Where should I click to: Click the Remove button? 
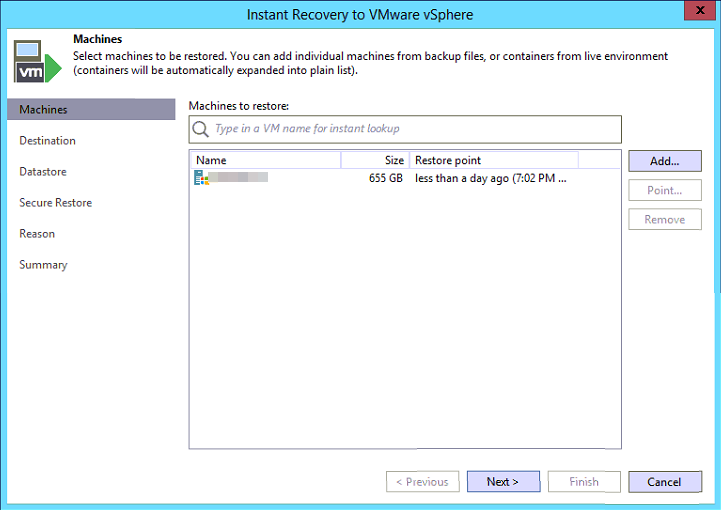(x=665, y=219)
